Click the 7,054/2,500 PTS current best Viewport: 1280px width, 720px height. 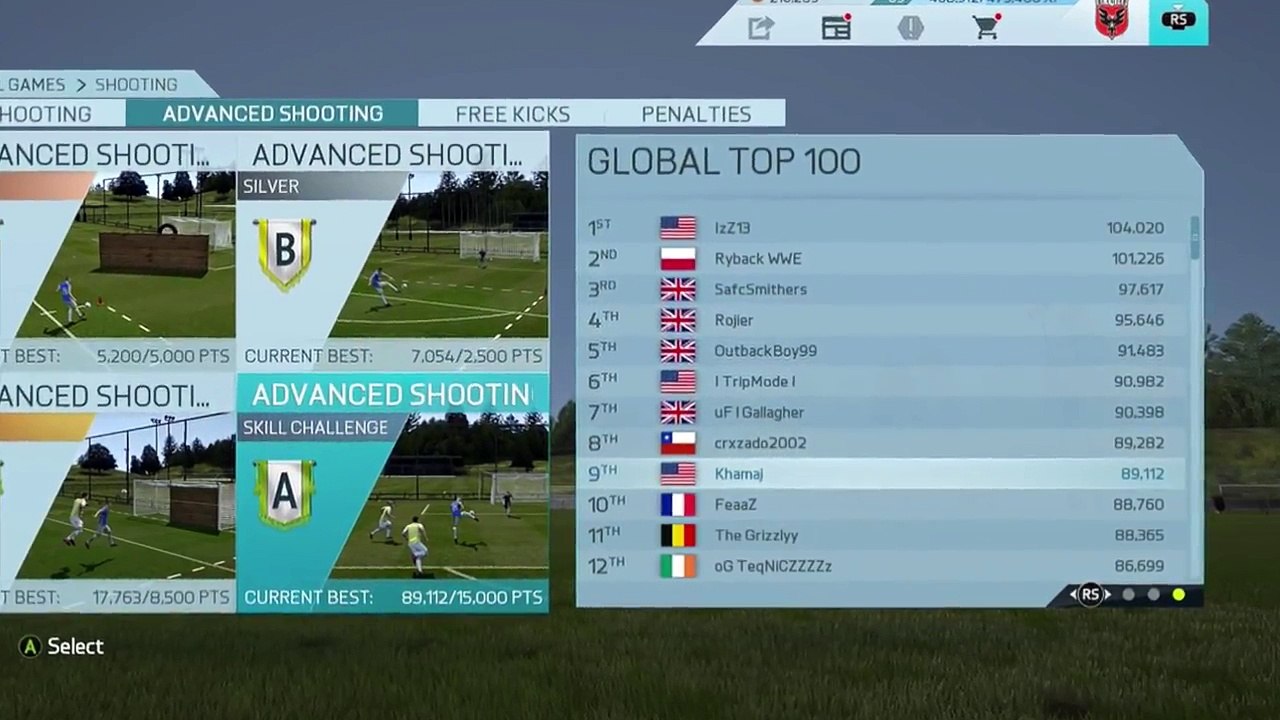pyautogui.click(x=477, y=356)
